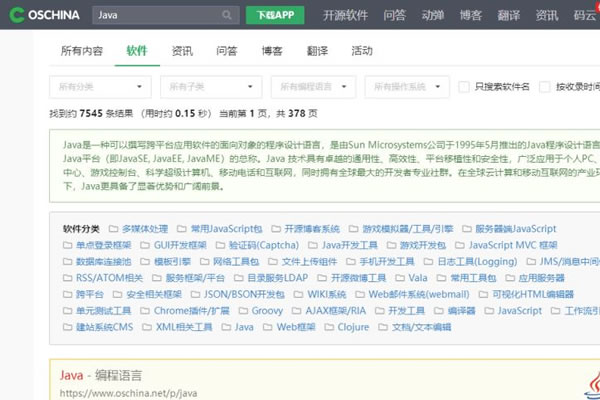Click the search magnifier icon
600x400 pixels.
(227, 15)
